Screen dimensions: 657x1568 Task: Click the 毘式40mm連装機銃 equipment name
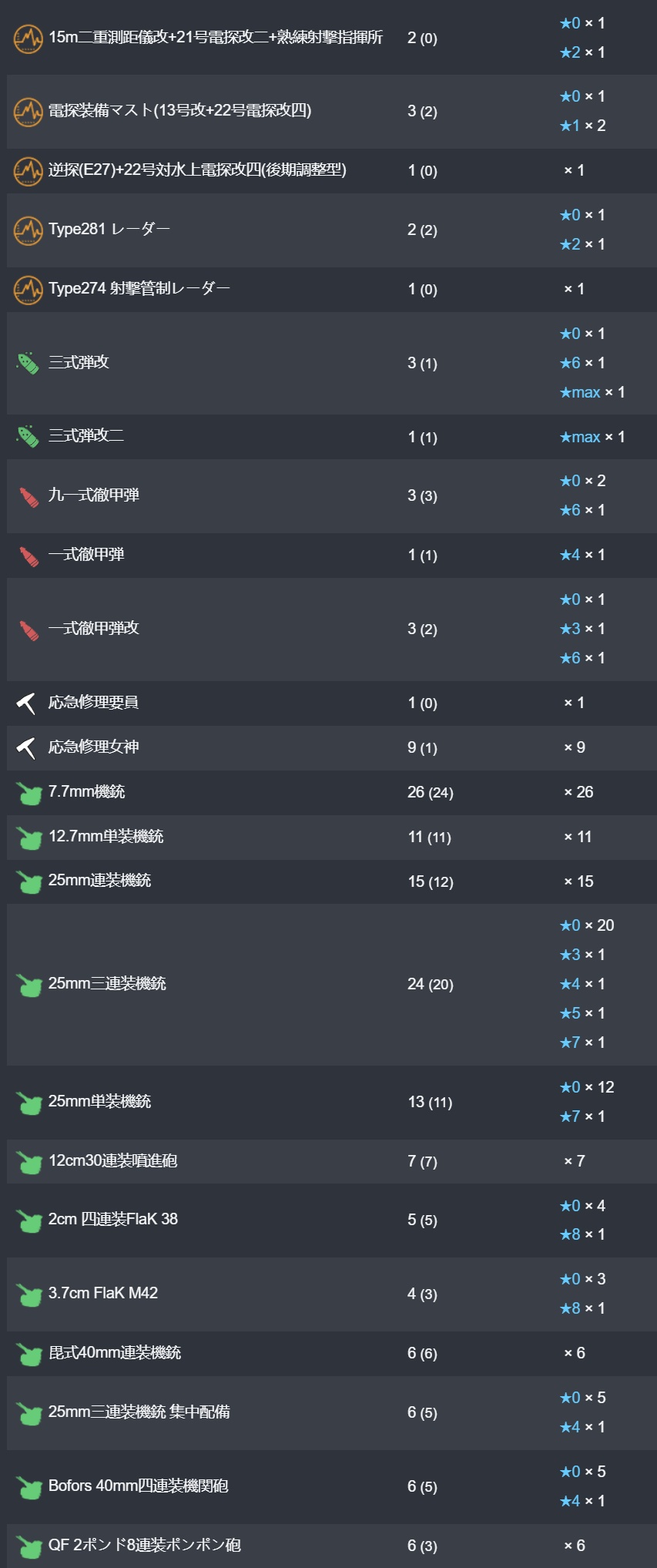point(115,1352)
